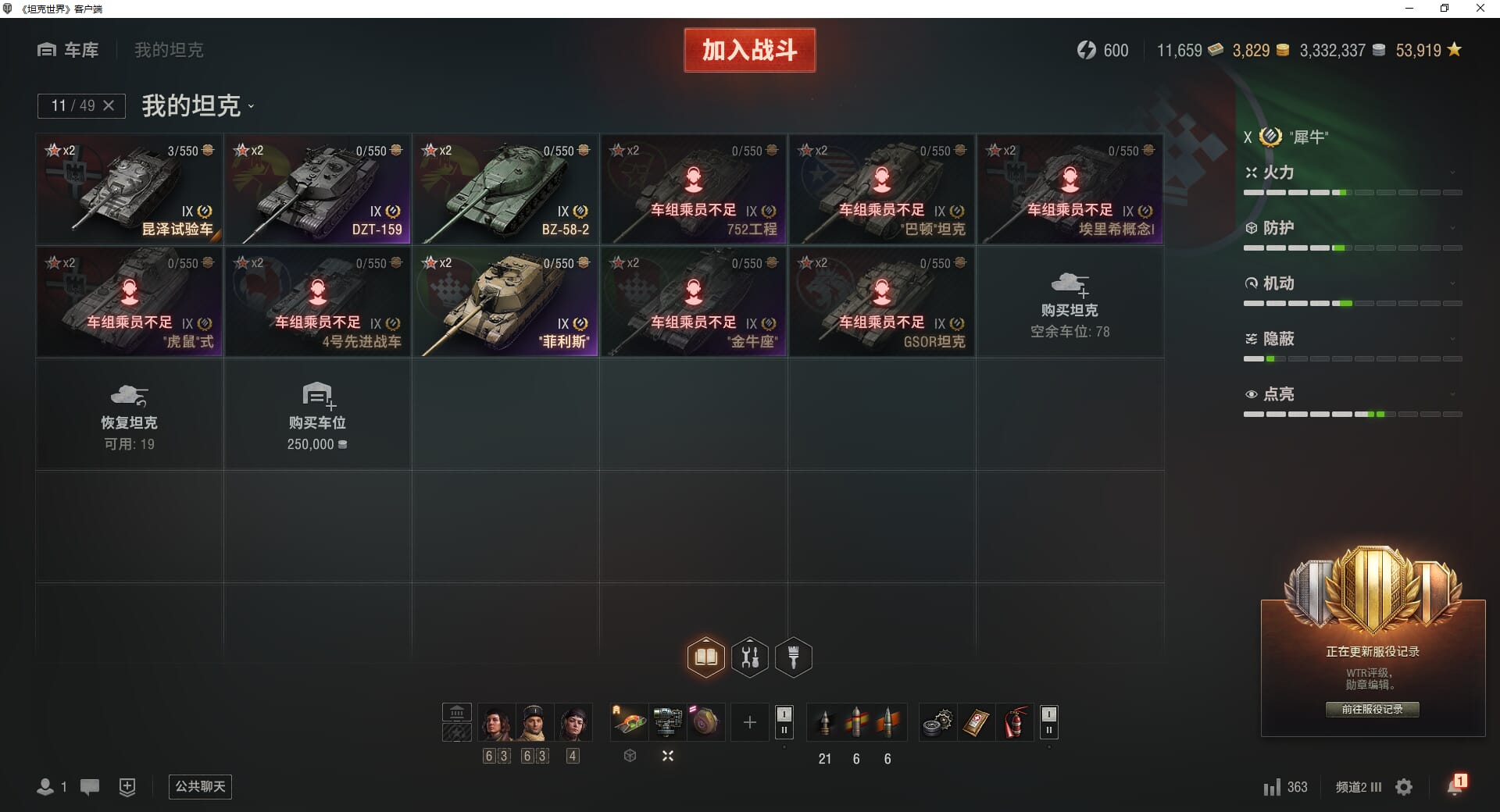Open the 公共聊天 public chat
1500x812 pixels.
click(200, 786)
